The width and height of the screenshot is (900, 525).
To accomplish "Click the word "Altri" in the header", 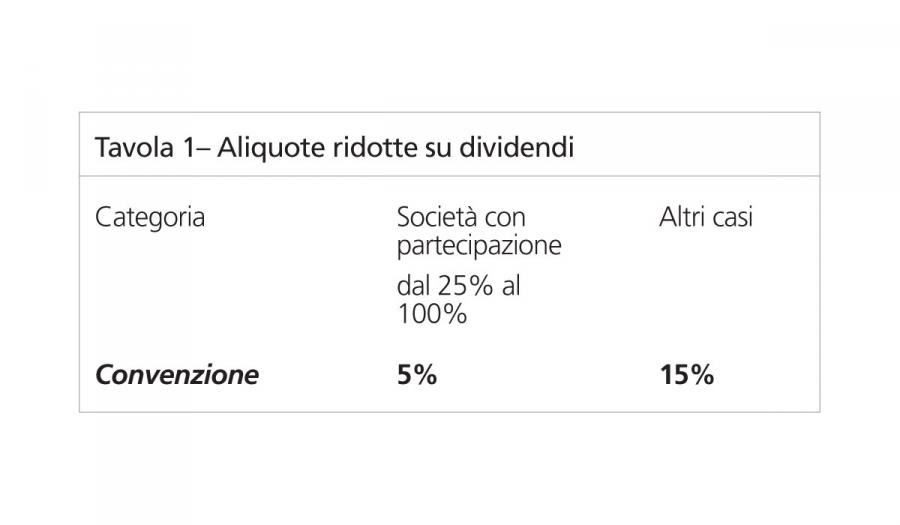I will click(682, 217).
